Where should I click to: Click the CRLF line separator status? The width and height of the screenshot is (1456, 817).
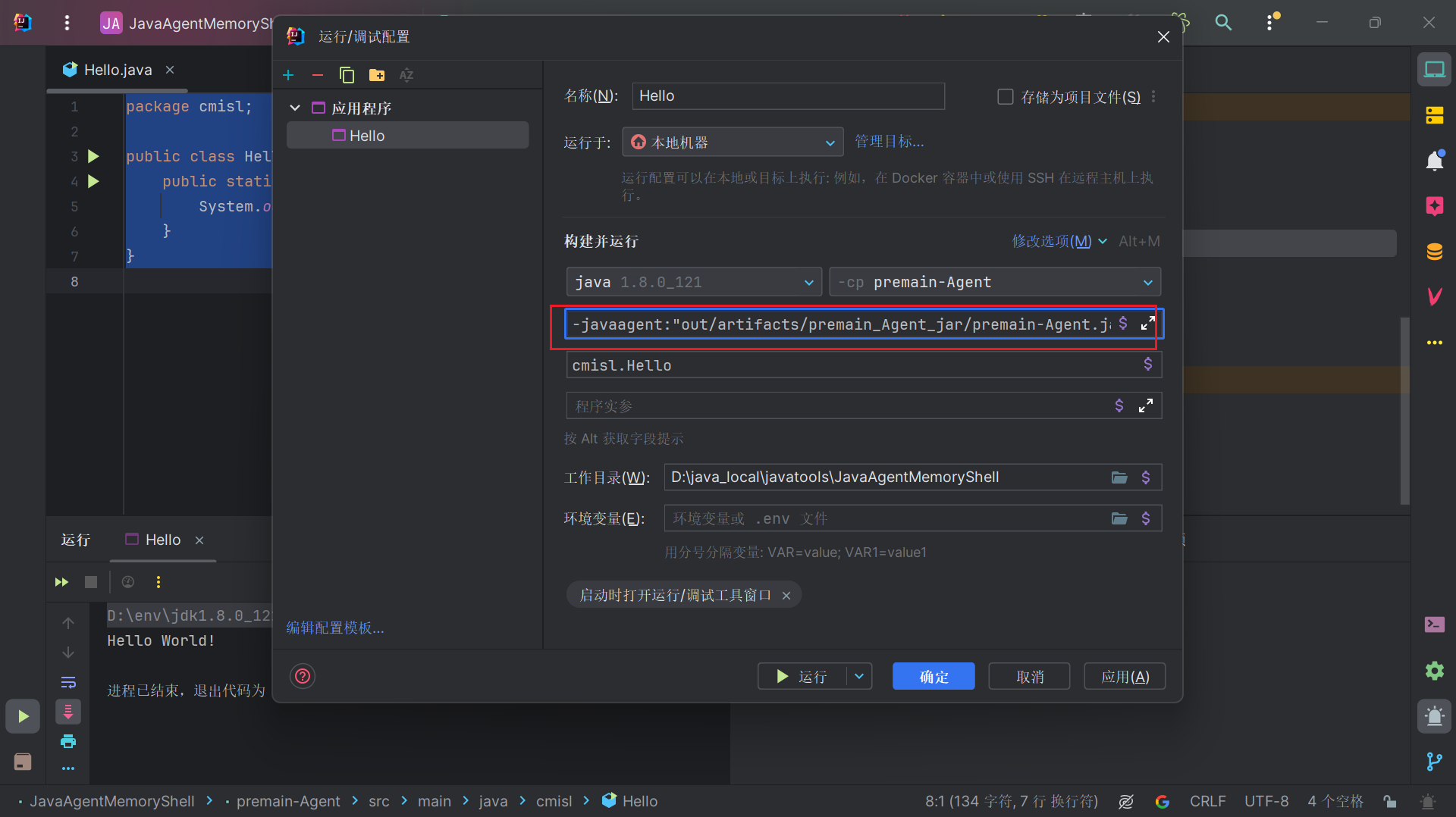[x=1207, y=801]
